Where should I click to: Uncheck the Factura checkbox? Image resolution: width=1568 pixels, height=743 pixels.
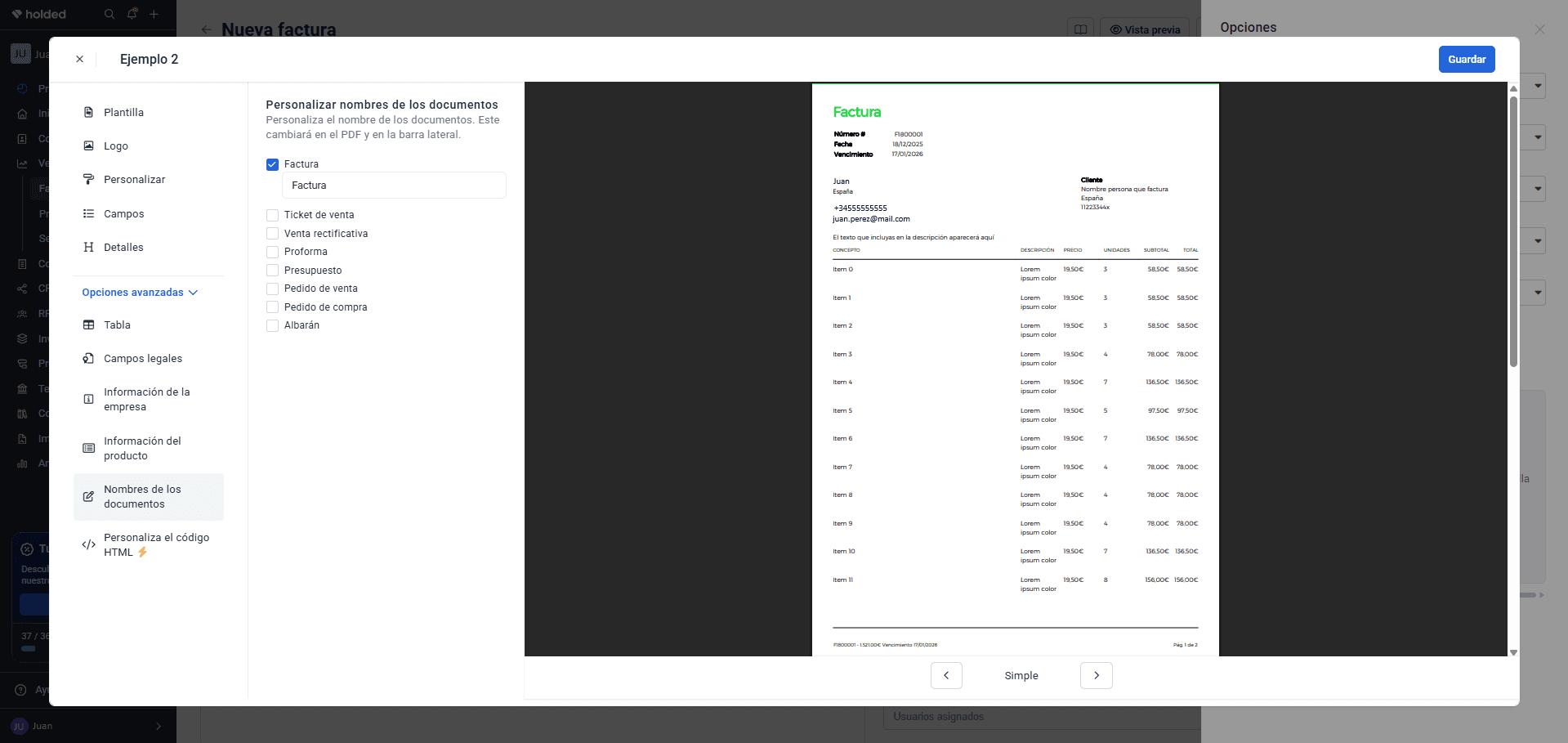click(x=273, y=164)
